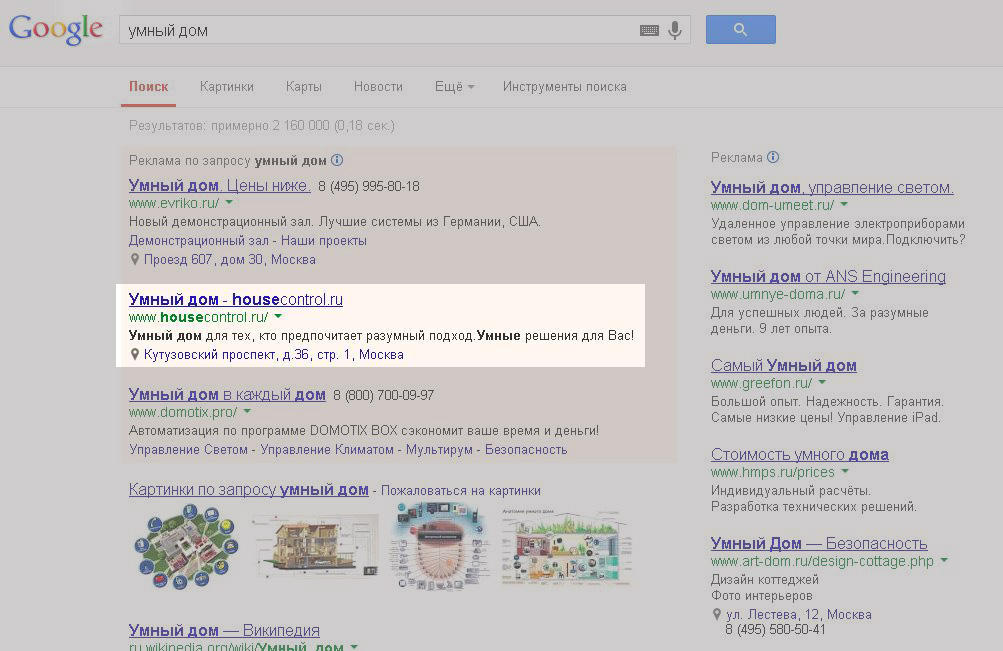Open ad 'Самый Умный дом'

(x=784, y=365)
